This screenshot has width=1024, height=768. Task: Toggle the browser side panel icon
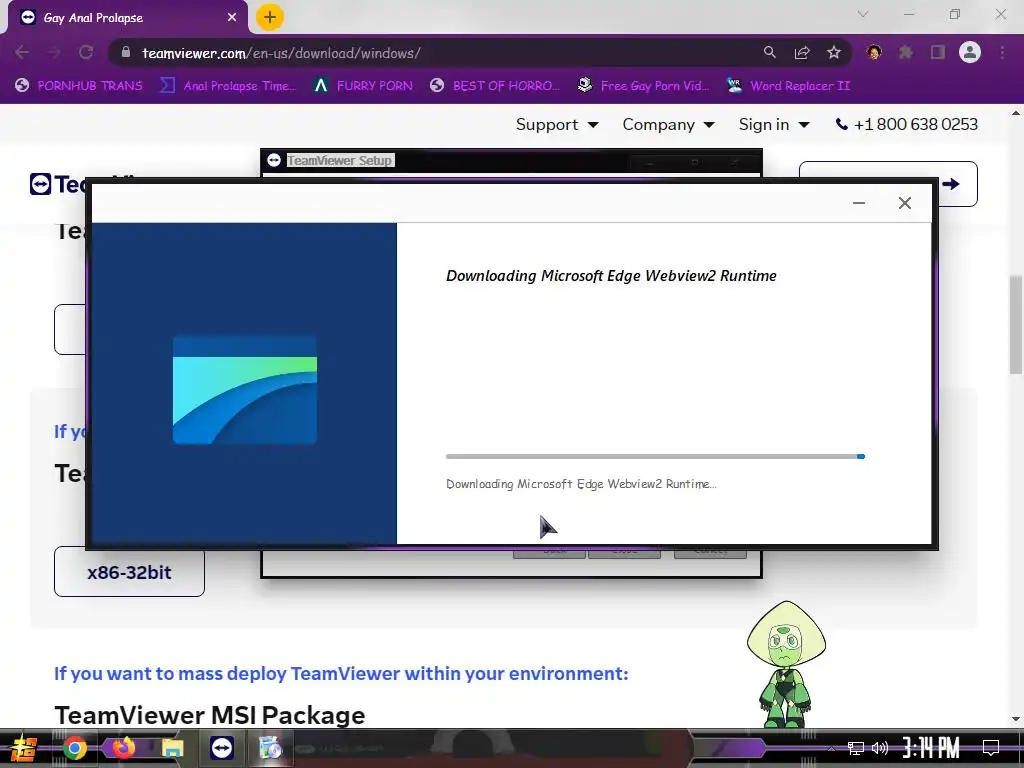[x=938, y=53]
